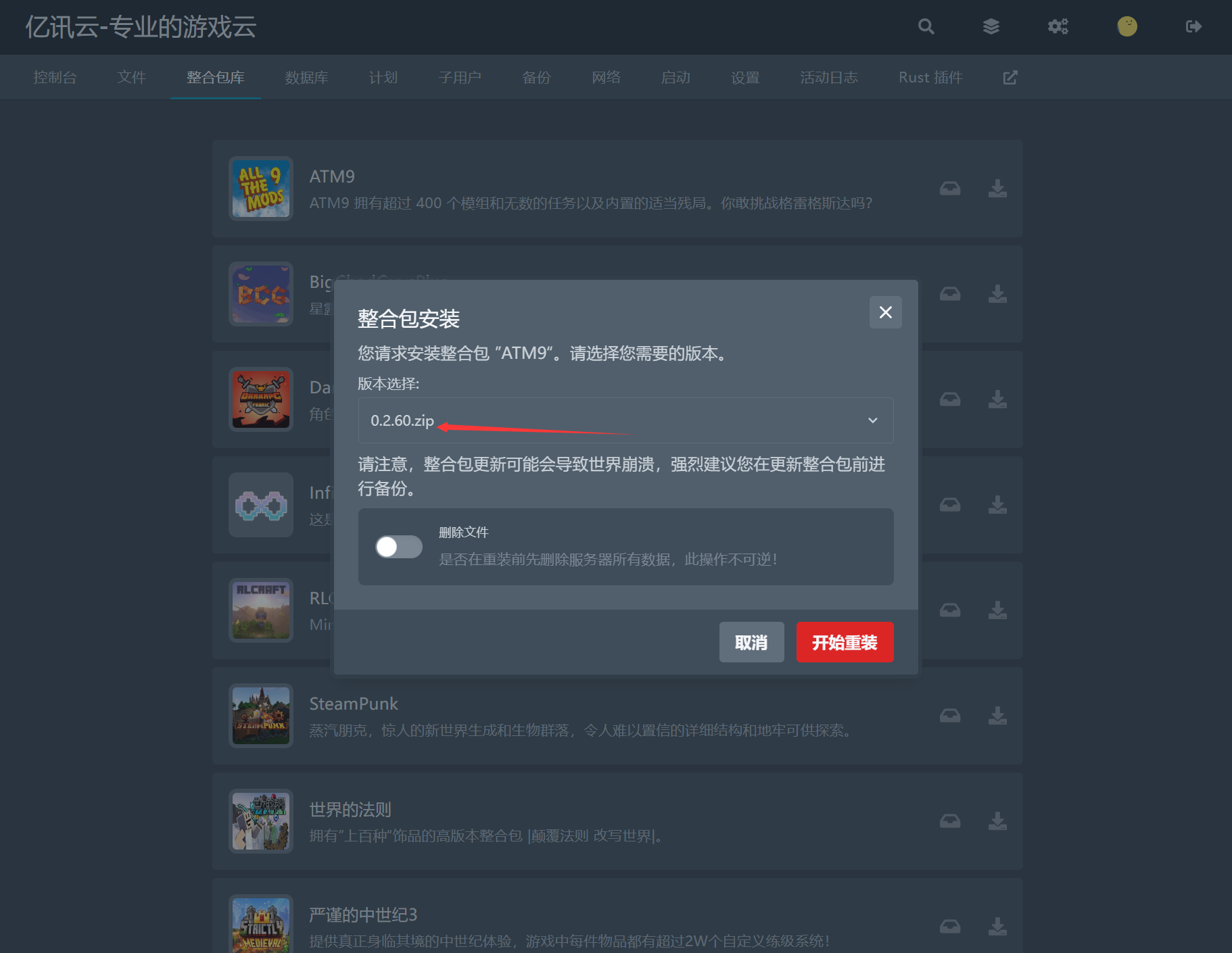The height and width of the screenshot is (953, 1232).
Task: Open version dropdown showing 0.2.60.zip
Action: [x=625, y=420]
